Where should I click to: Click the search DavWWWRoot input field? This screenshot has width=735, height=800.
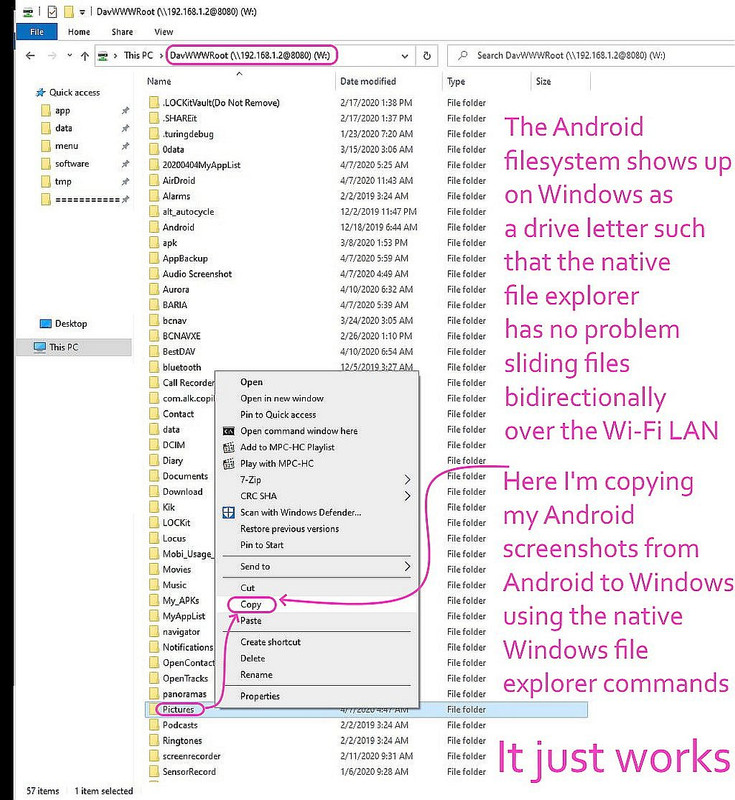(592, 56)
